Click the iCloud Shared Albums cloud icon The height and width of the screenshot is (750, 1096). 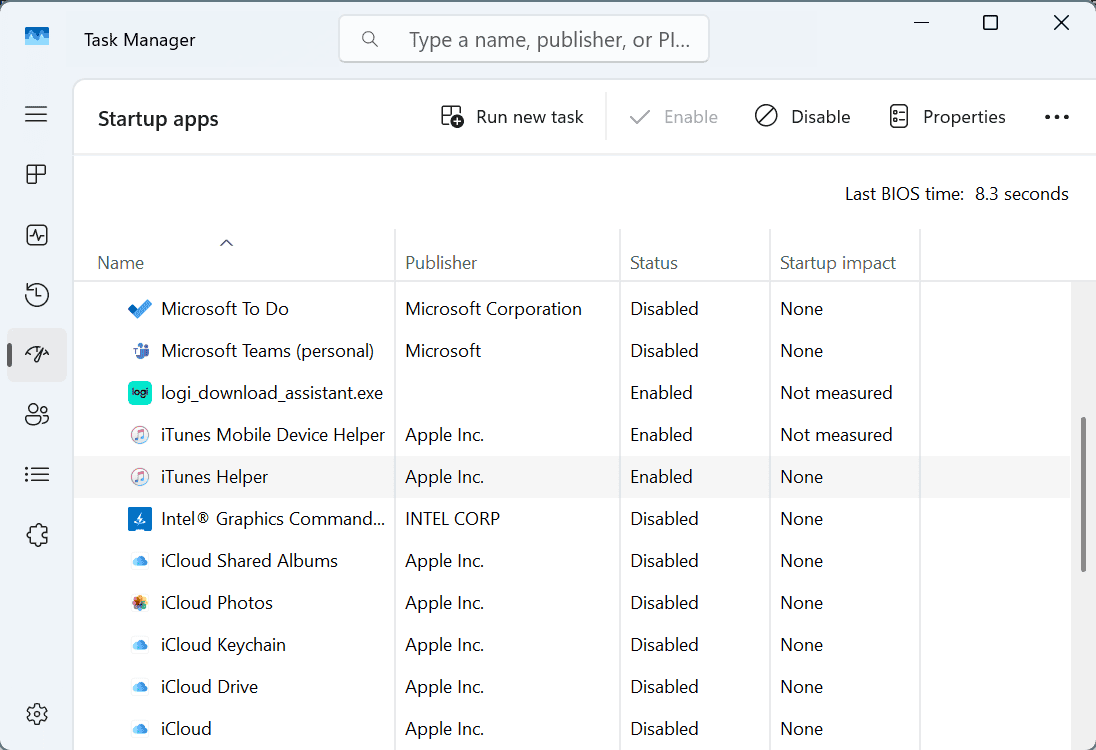[x=140, y=561]
